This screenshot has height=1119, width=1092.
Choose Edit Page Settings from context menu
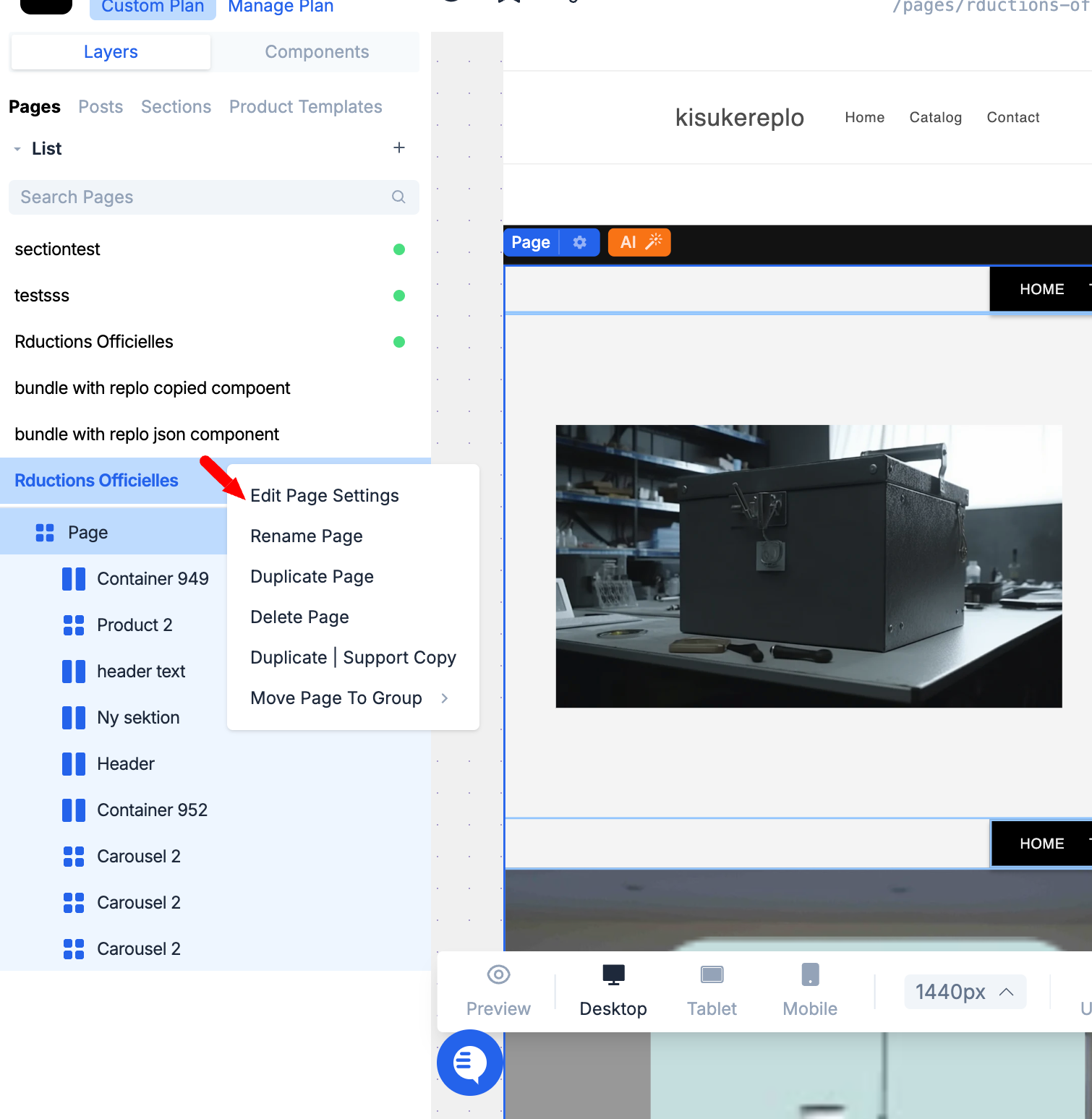click(325, 496)
